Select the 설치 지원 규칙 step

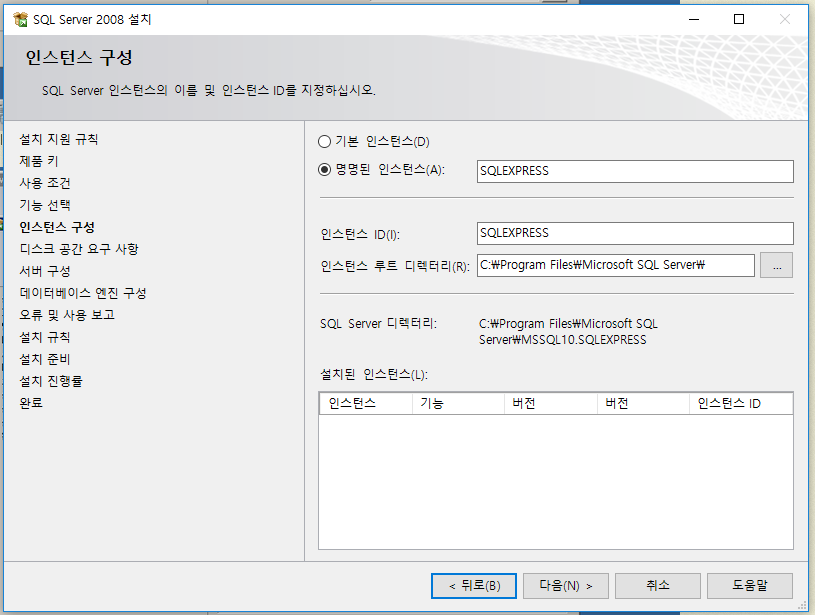[59, 139]
